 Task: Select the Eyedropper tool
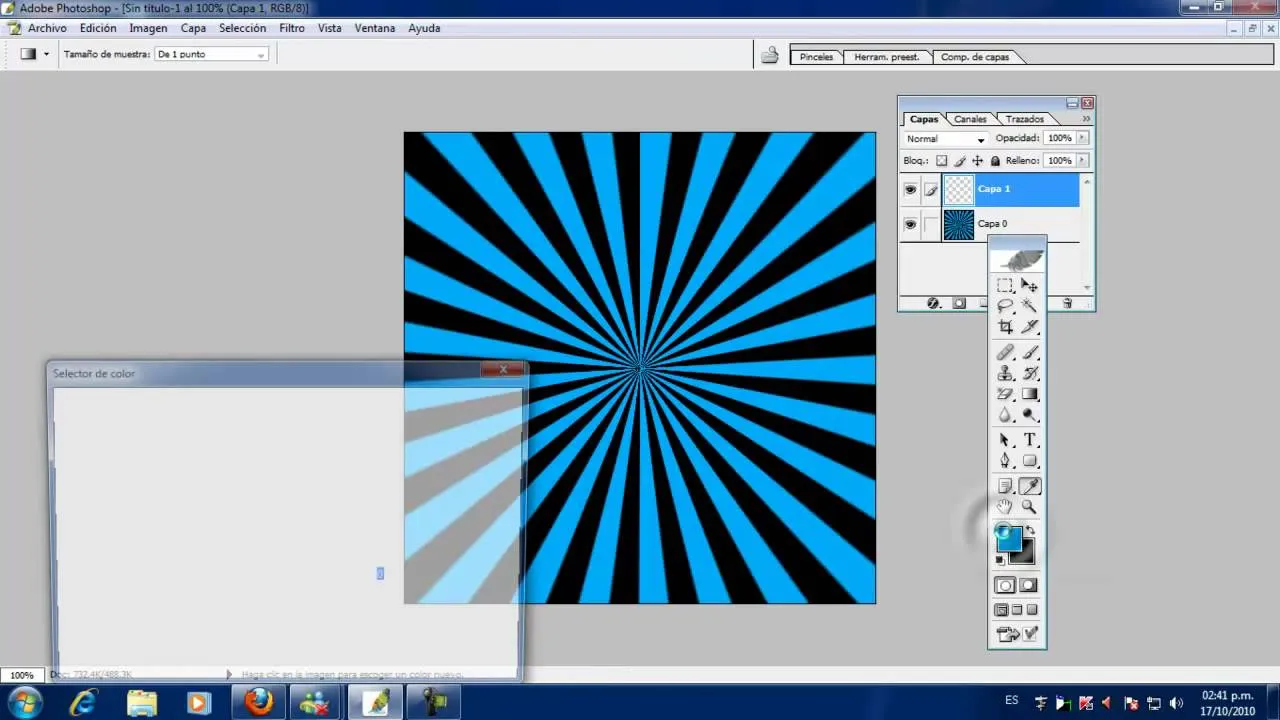[x=1029, y=486]
